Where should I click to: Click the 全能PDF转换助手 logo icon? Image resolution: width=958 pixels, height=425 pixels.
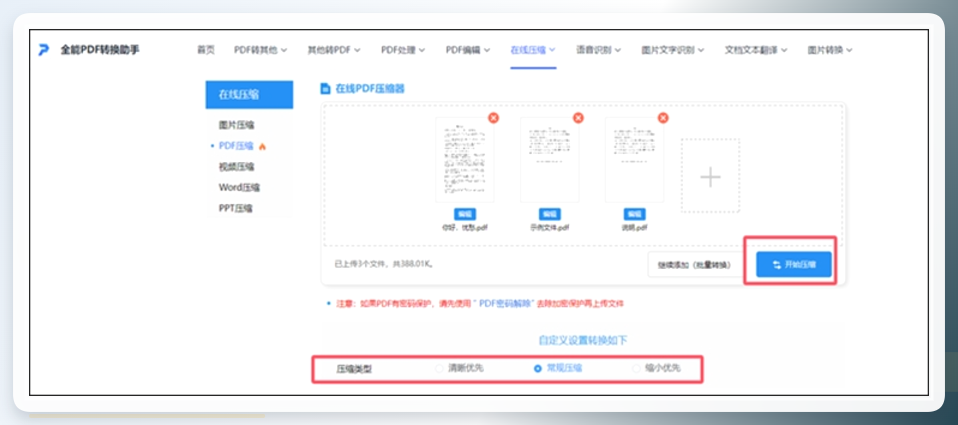[x=43, y=50]
